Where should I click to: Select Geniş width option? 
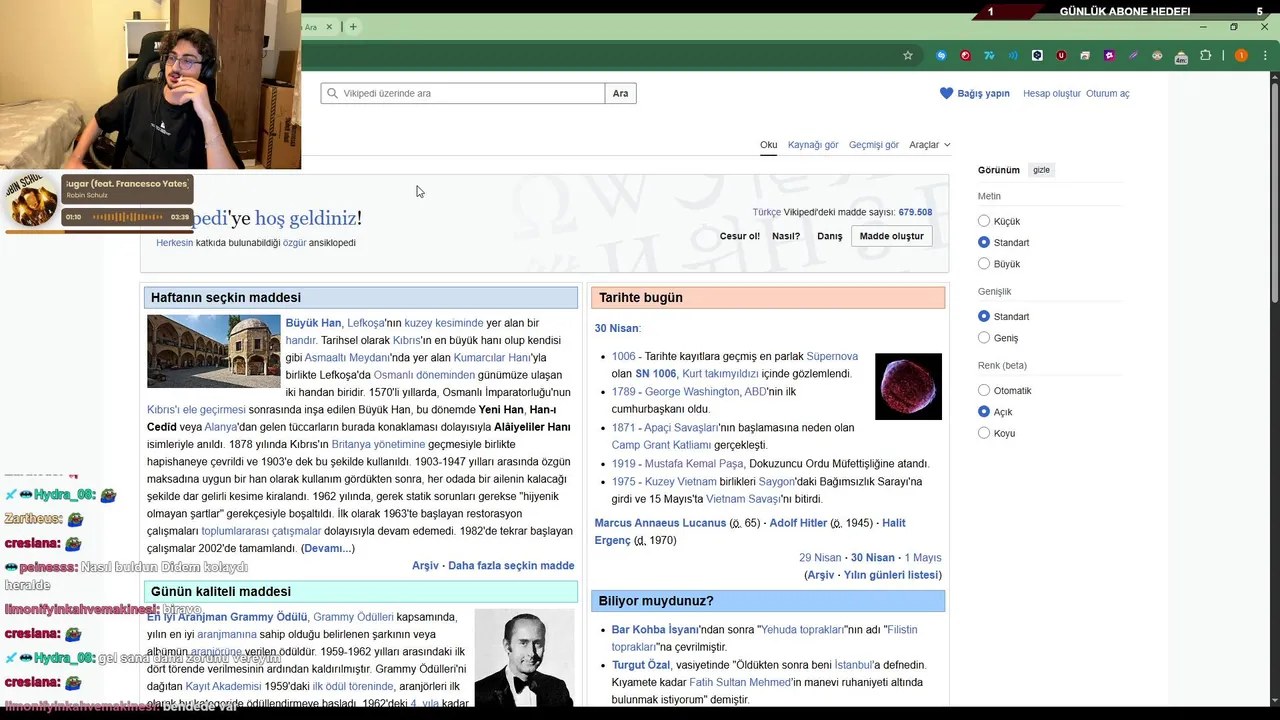(984, 338)
